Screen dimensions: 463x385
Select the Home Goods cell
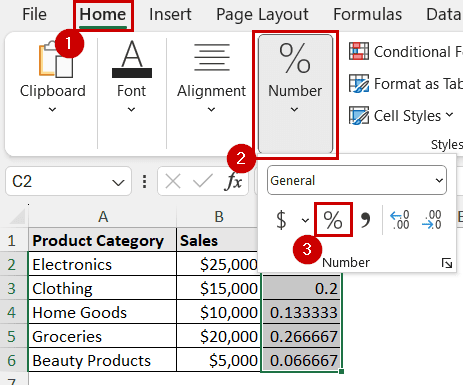pos(103,312)
